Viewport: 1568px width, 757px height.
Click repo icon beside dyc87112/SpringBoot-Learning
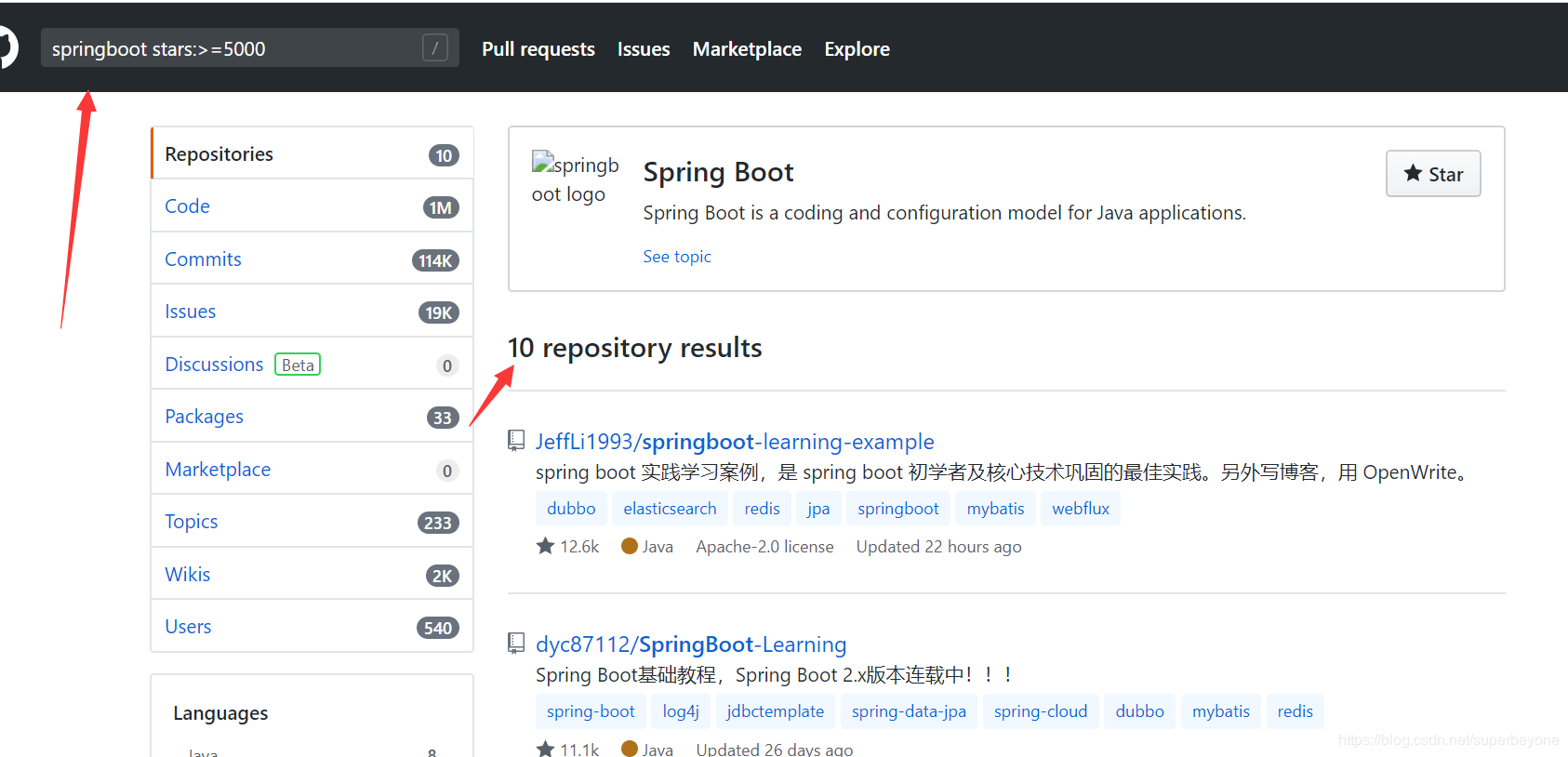(516, 644)
